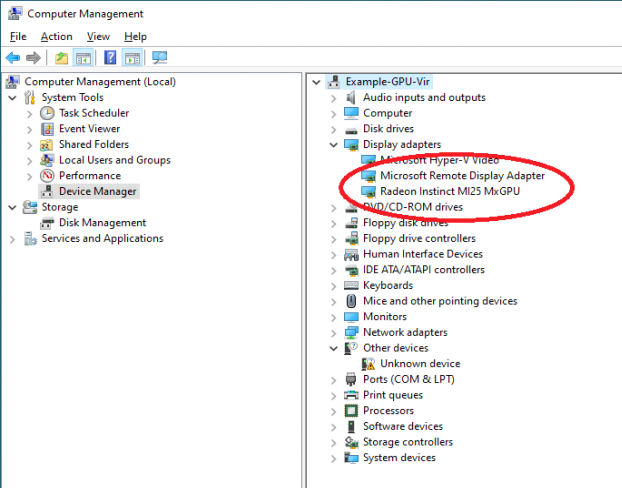Select Microsoft Remote Display Adapter
622x488 pixels.
click(463, 176)
